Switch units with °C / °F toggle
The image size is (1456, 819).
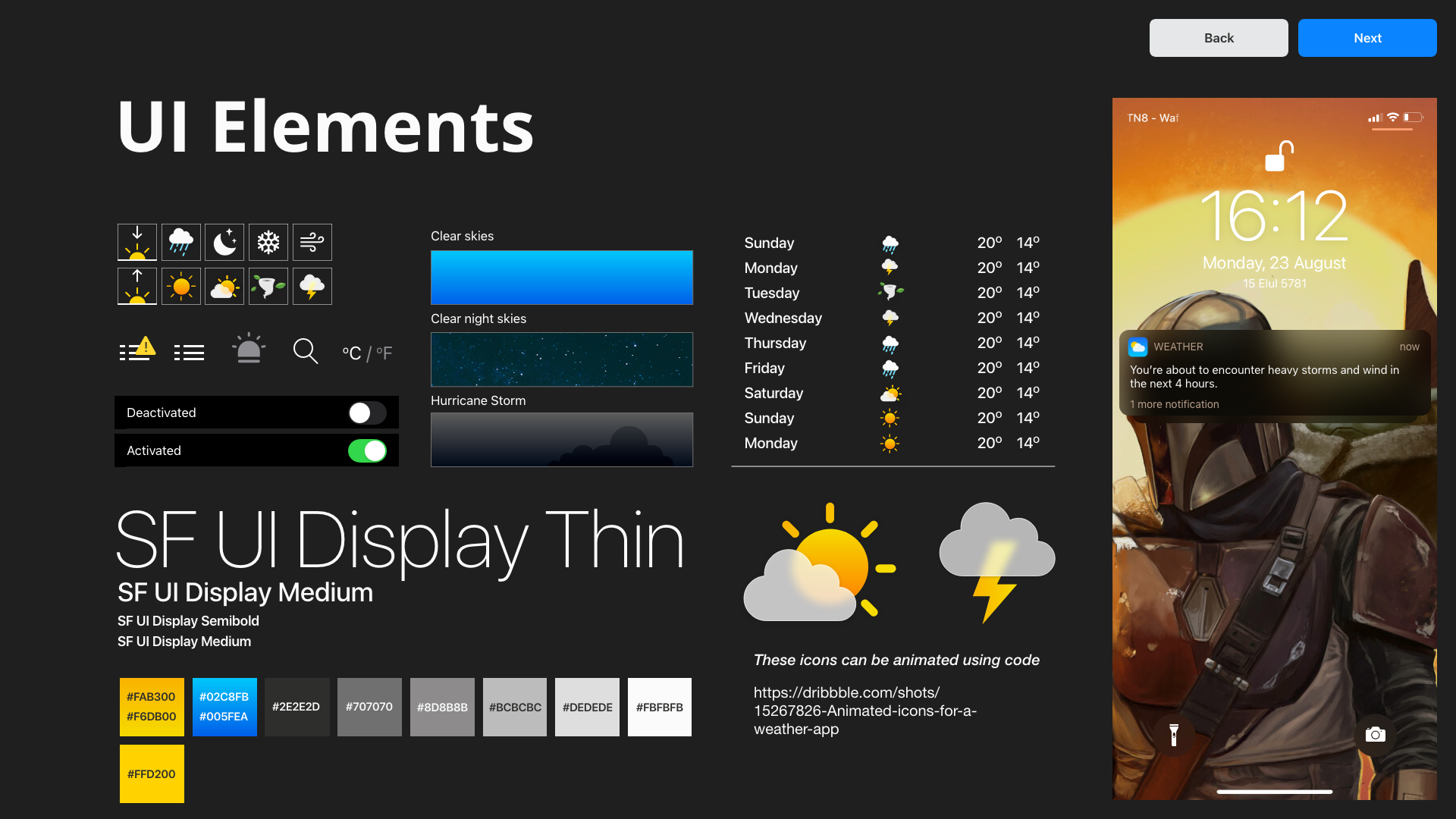[367, 353]
